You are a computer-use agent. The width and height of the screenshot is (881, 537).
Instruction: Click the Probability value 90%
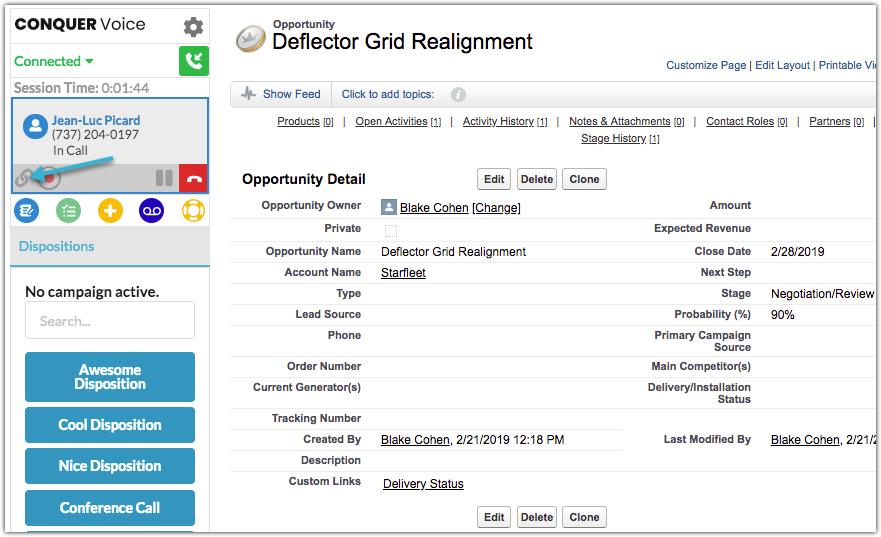click(x=782, y=315)
